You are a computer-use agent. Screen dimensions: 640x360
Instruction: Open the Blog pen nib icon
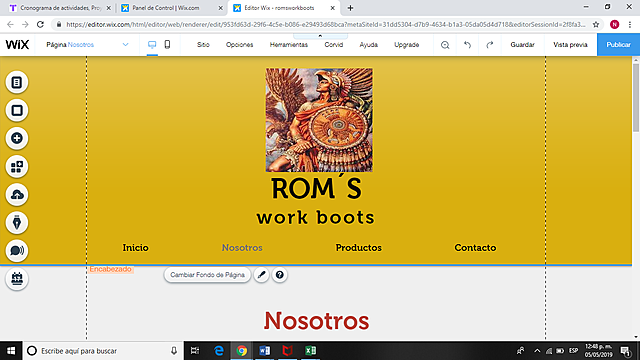(x=17, y=222)
